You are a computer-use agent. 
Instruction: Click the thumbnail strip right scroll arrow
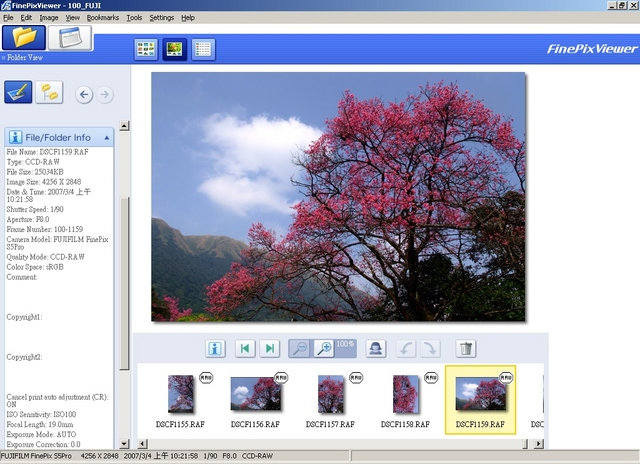[x=539, y=444]
